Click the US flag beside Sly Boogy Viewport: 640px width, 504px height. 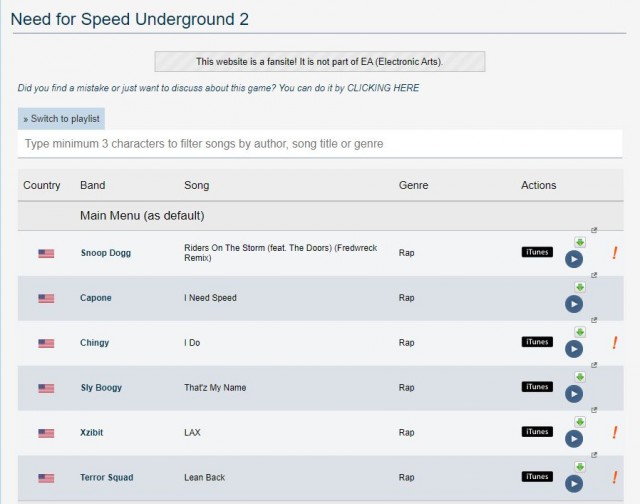(x=46, y=388)
